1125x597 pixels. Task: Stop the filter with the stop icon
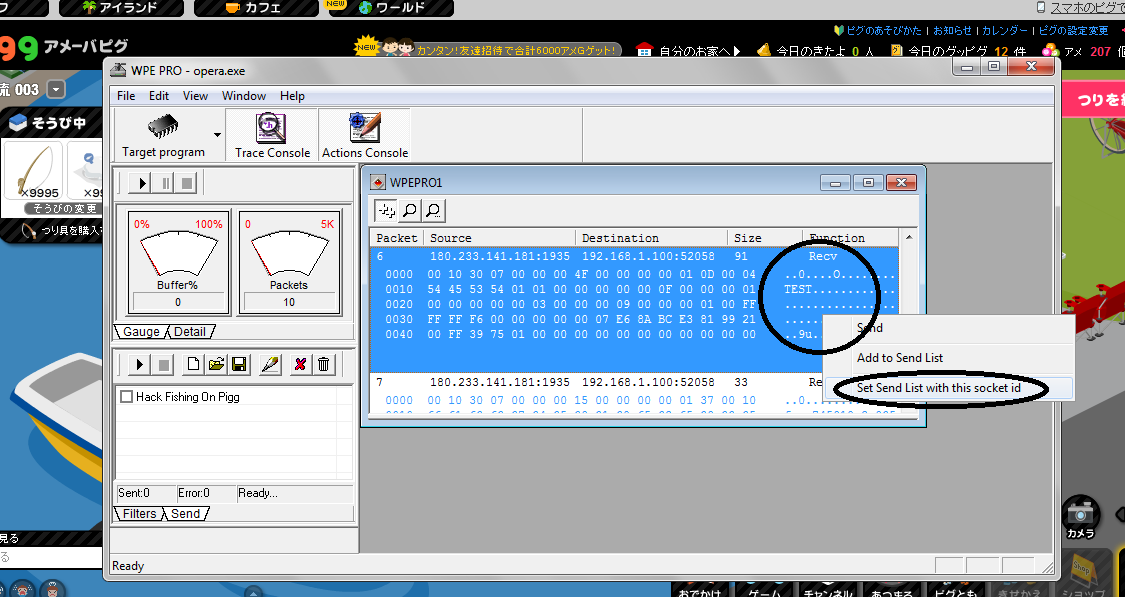(x=164, y=365)
